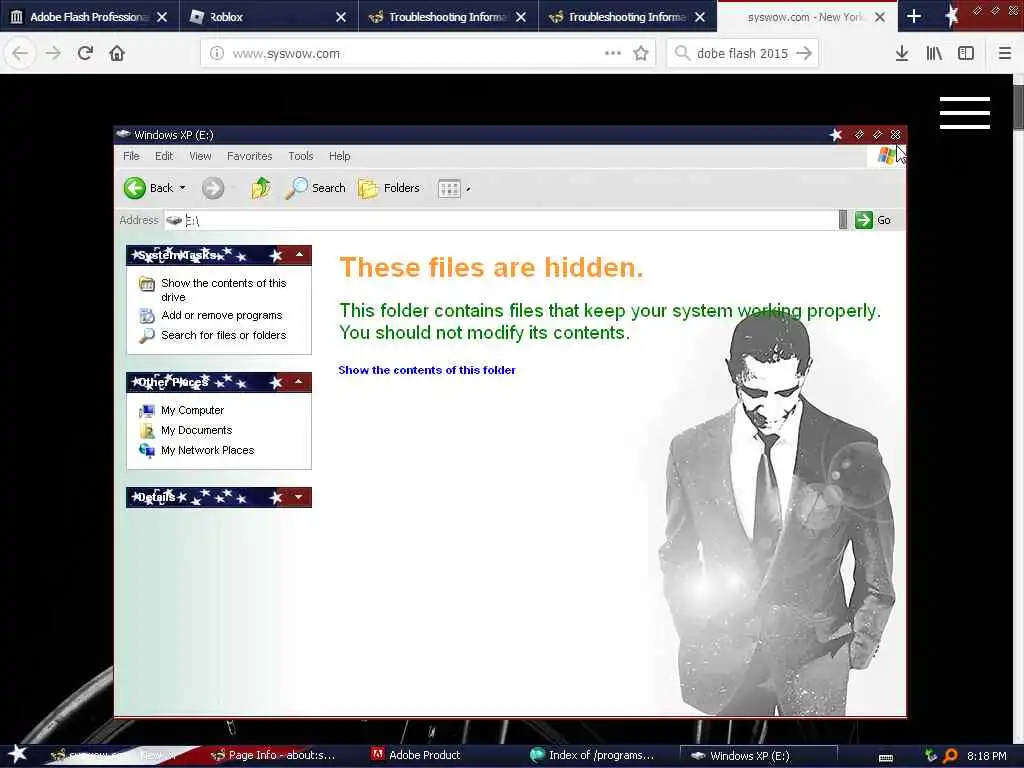Close the Roblox browser tab
Screen dimensions: 1024x768
click(x=341, y=17)
